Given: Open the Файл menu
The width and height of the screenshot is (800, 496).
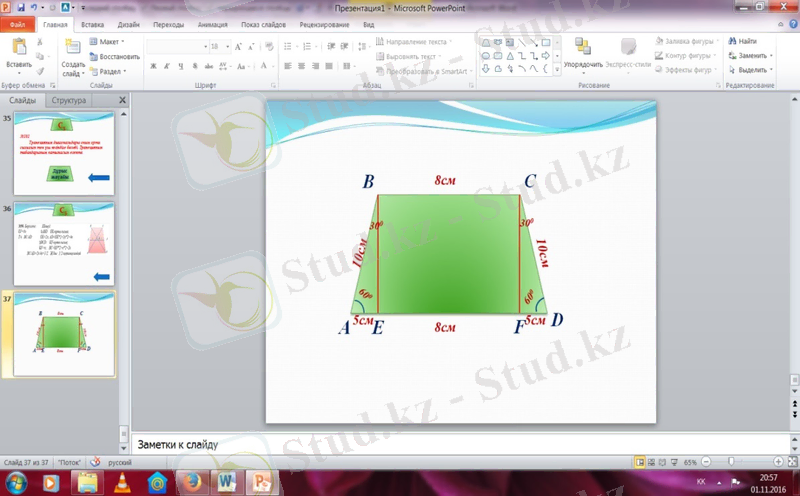Looking at the screenshot, I should [x=18, y=24].
